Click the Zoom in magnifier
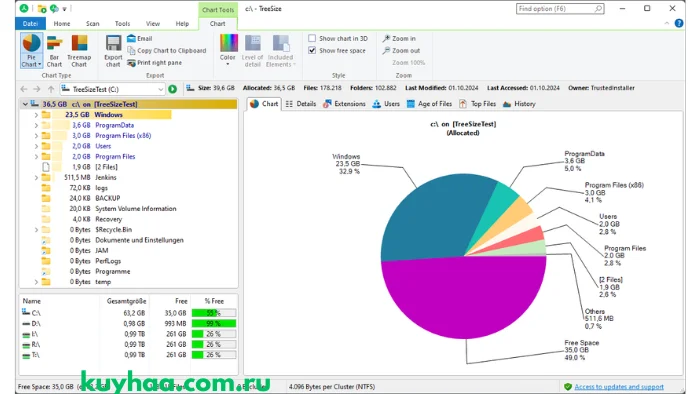The image size is (700, 394). point(386,38)
